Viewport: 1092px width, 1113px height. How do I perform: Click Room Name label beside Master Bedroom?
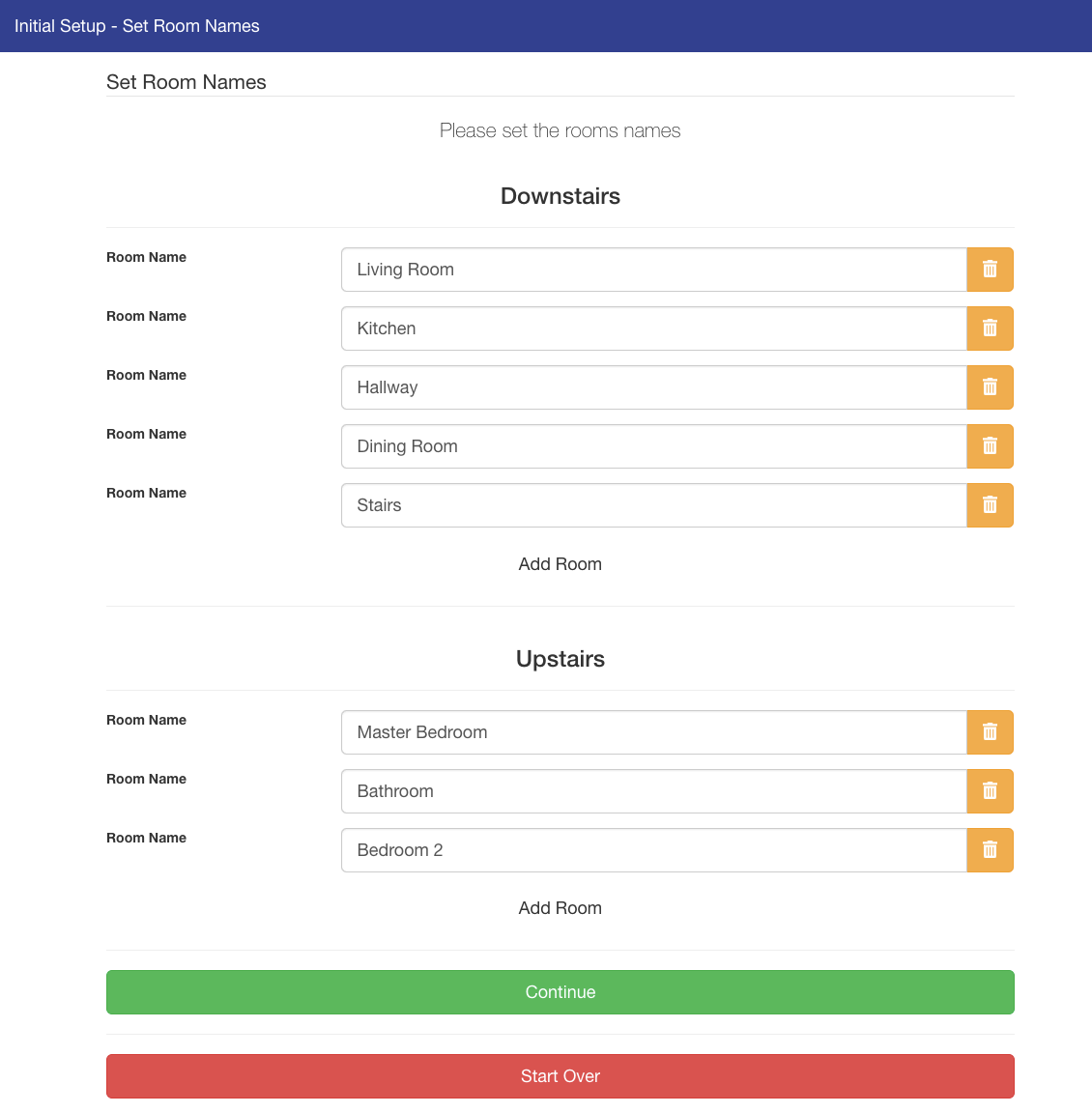(x=146, y=720)
